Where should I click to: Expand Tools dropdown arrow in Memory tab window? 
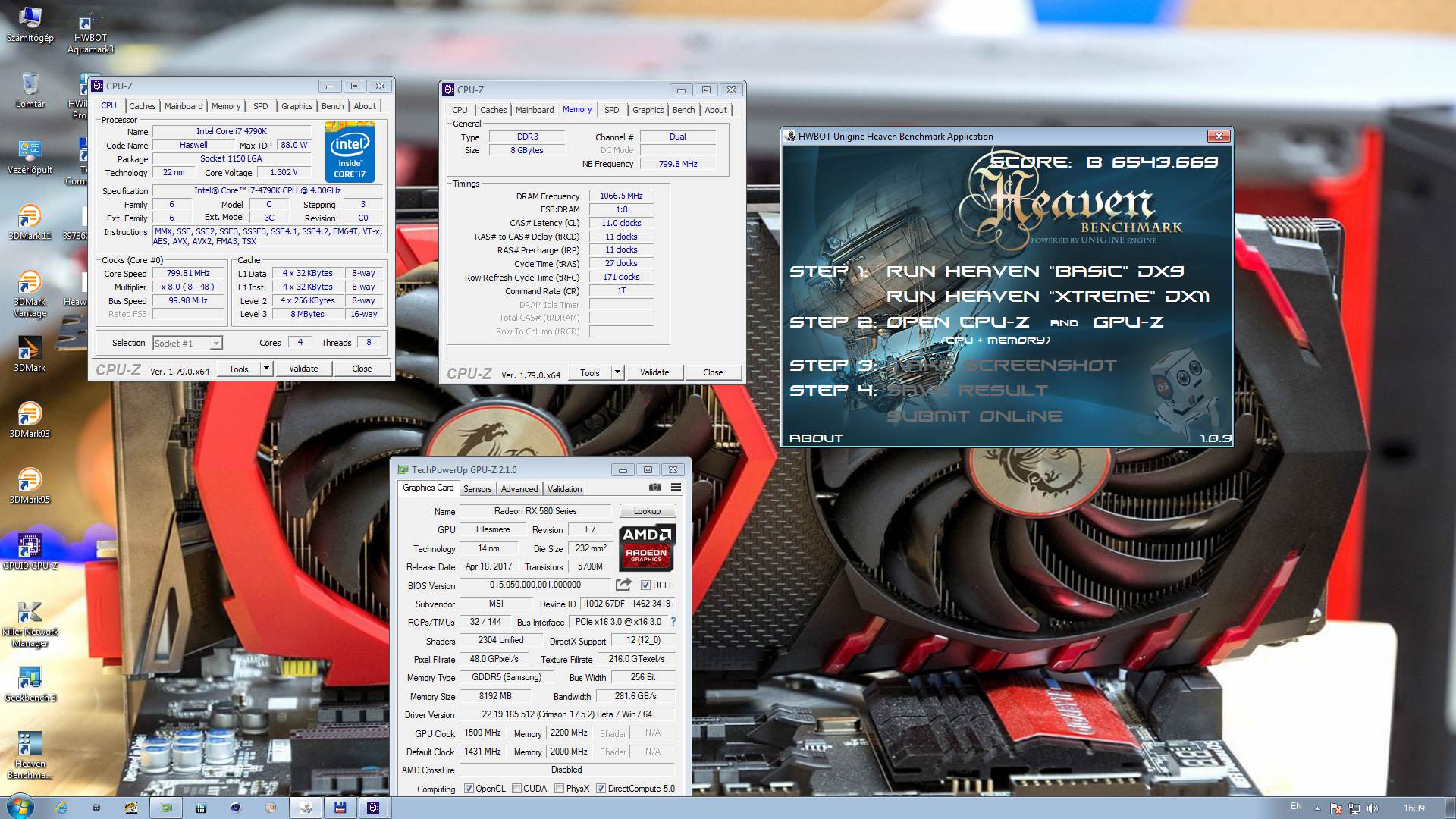[x=617, y=372]
